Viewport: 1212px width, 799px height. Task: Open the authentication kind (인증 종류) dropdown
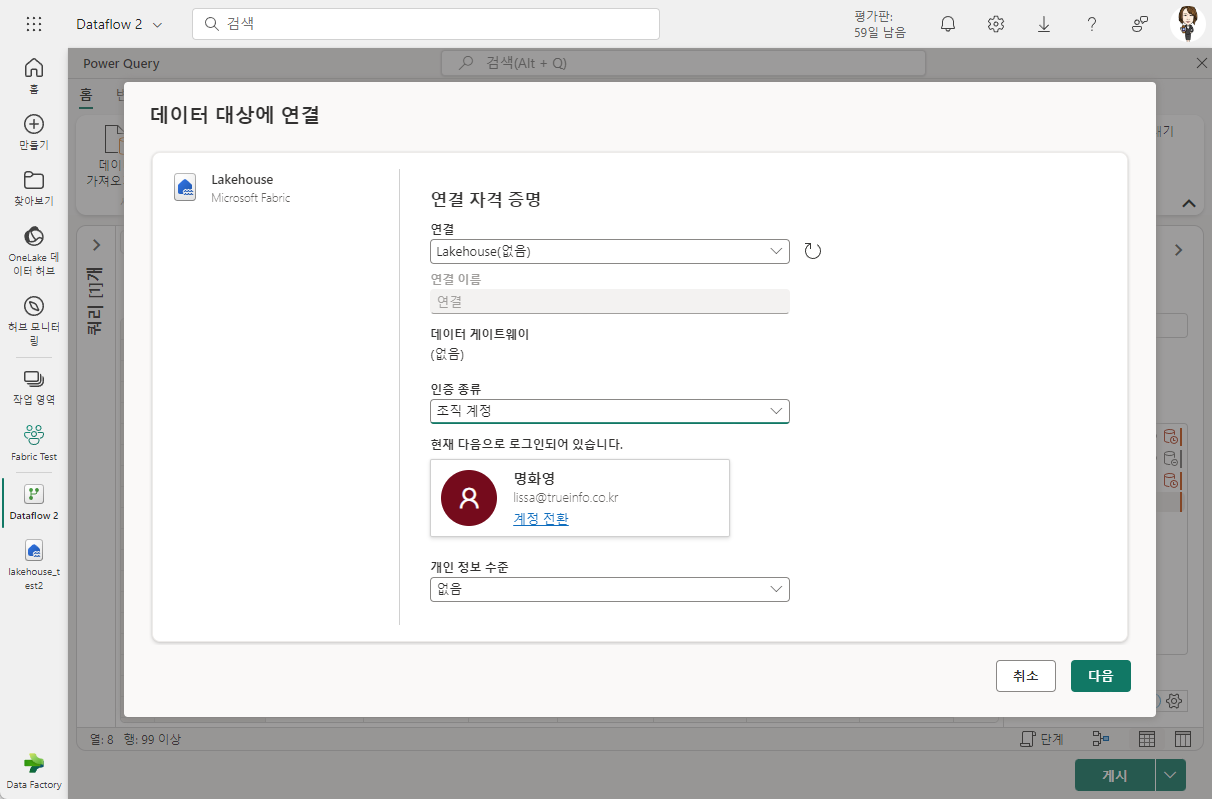(x=610, y=411)
